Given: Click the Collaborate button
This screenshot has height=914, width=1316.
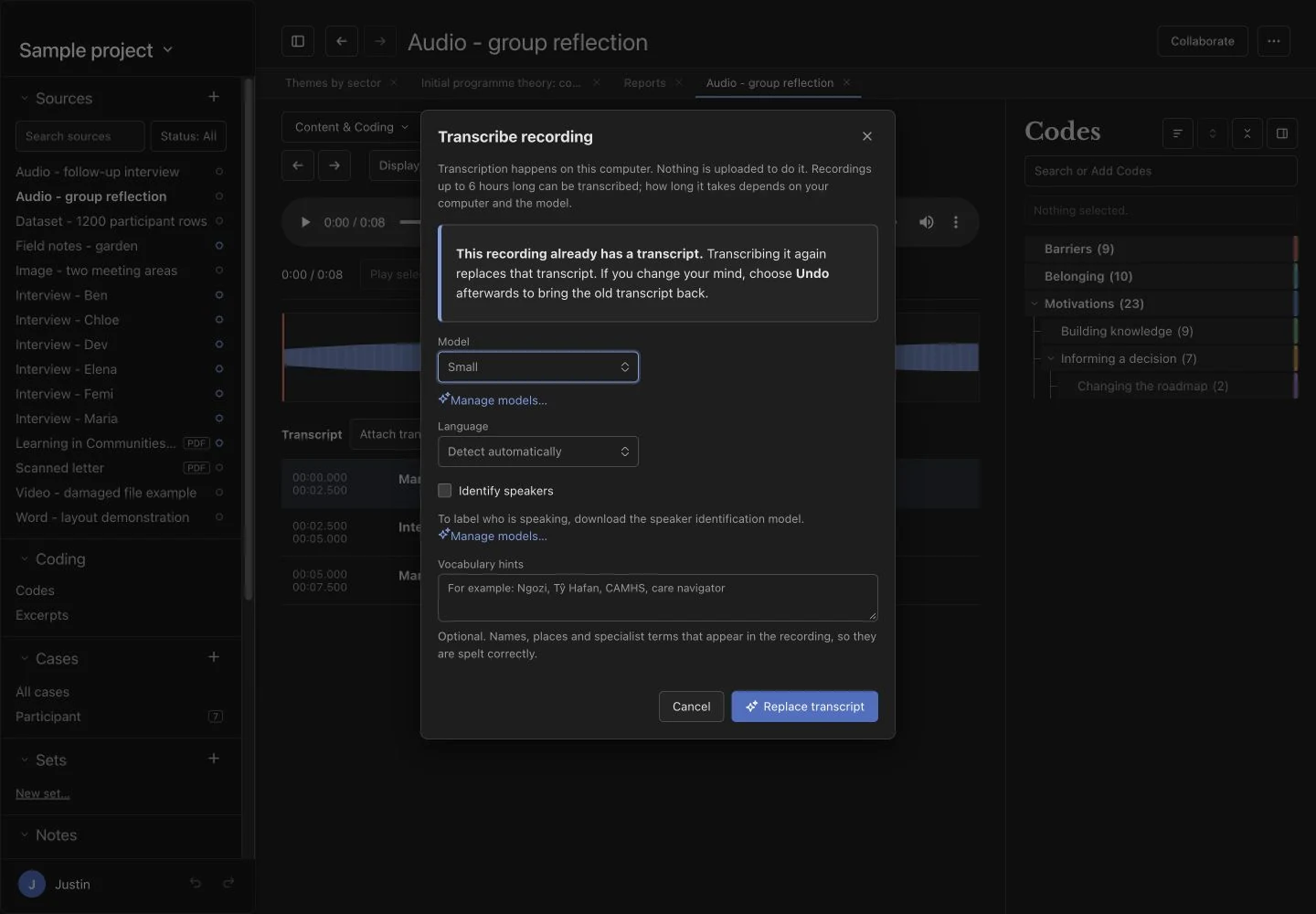Looking at the screenshot, I should pyautogui.click(x=1202, y=41).
